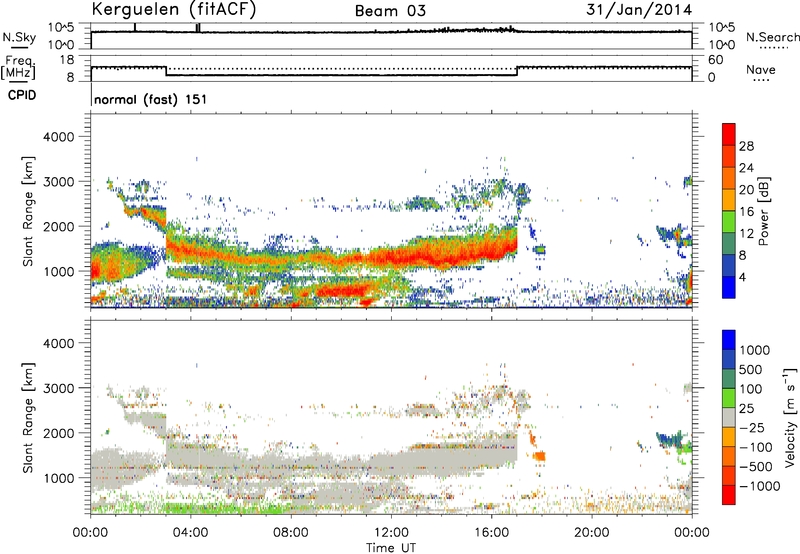Click the "-1000" label on Velocity colorbar
The height and width of the screenshot is (554, 800).
[759, 486]
